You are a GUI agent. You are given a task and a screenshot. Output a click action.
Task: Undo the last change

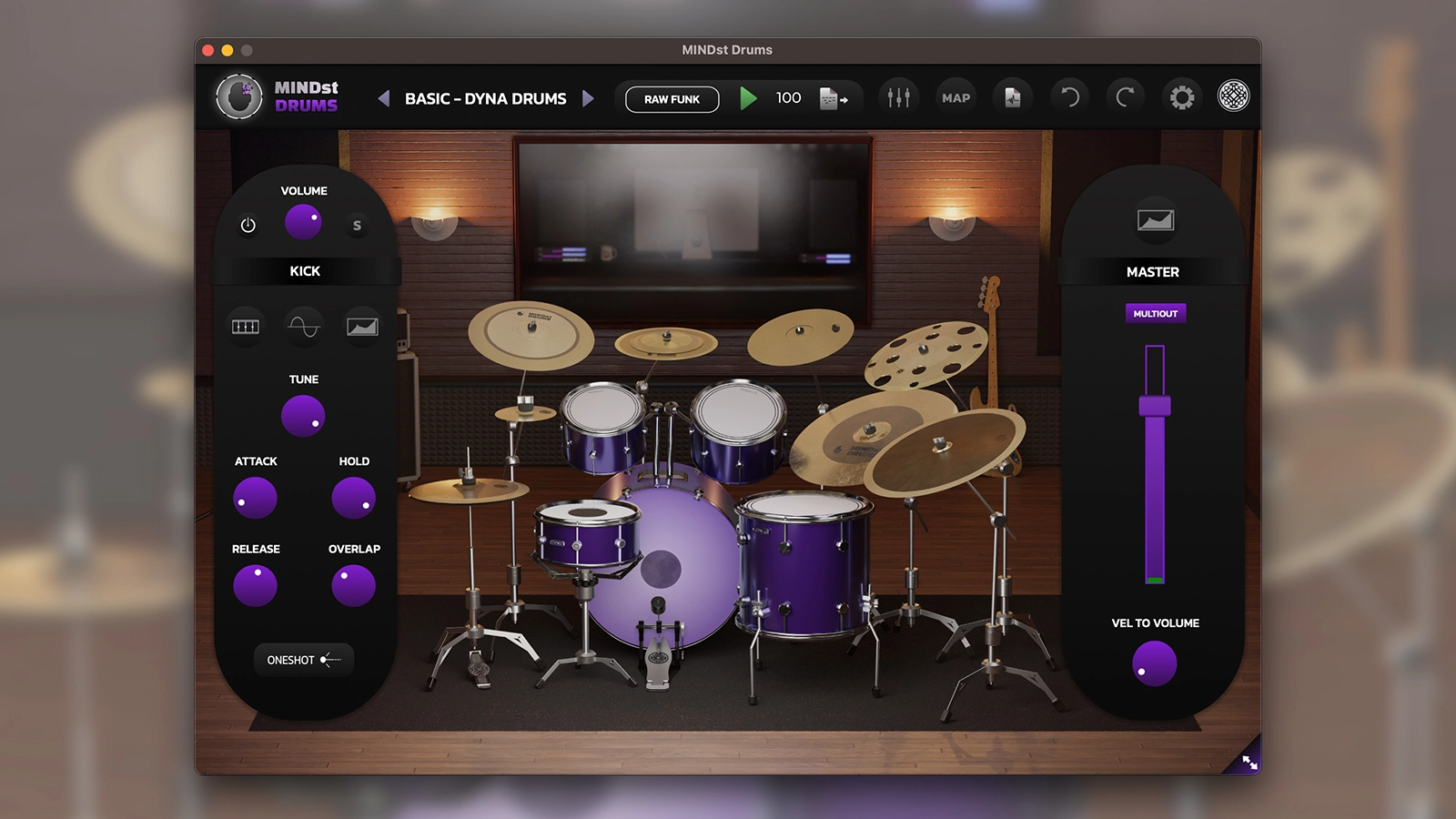[x=1070, y=96]
